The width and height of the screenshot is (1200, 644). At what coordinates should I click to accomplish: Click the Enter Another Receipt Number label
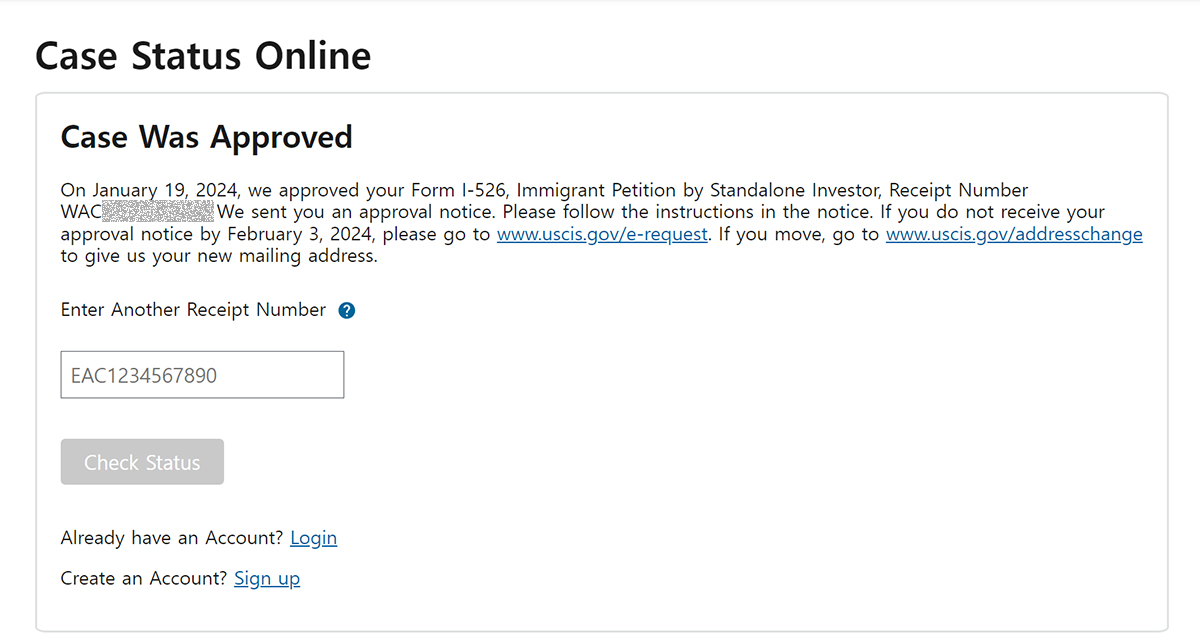tap(193, 310)
